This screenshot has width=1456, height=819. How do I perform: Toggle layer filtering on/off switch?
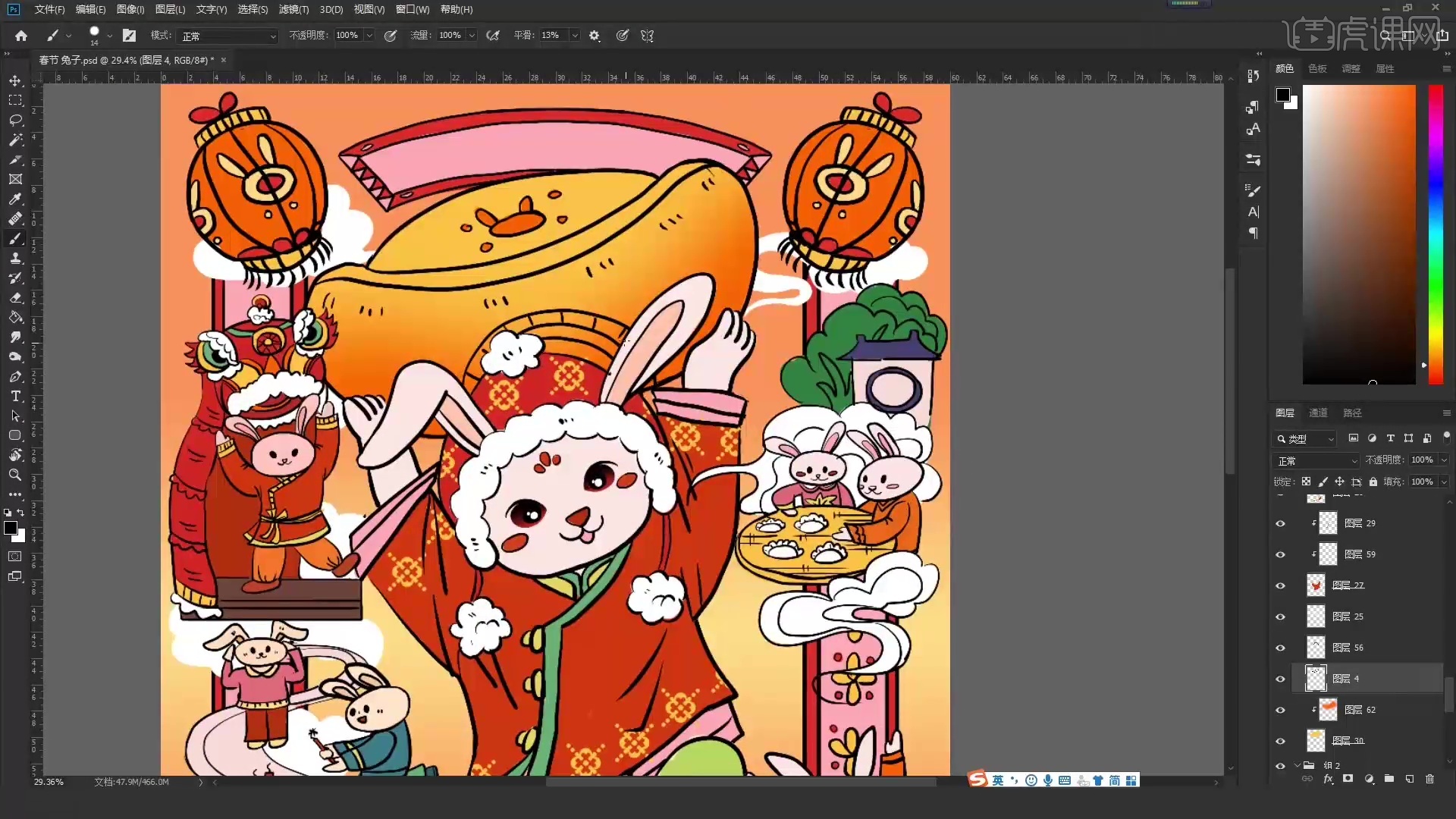tap(1446, 437)
